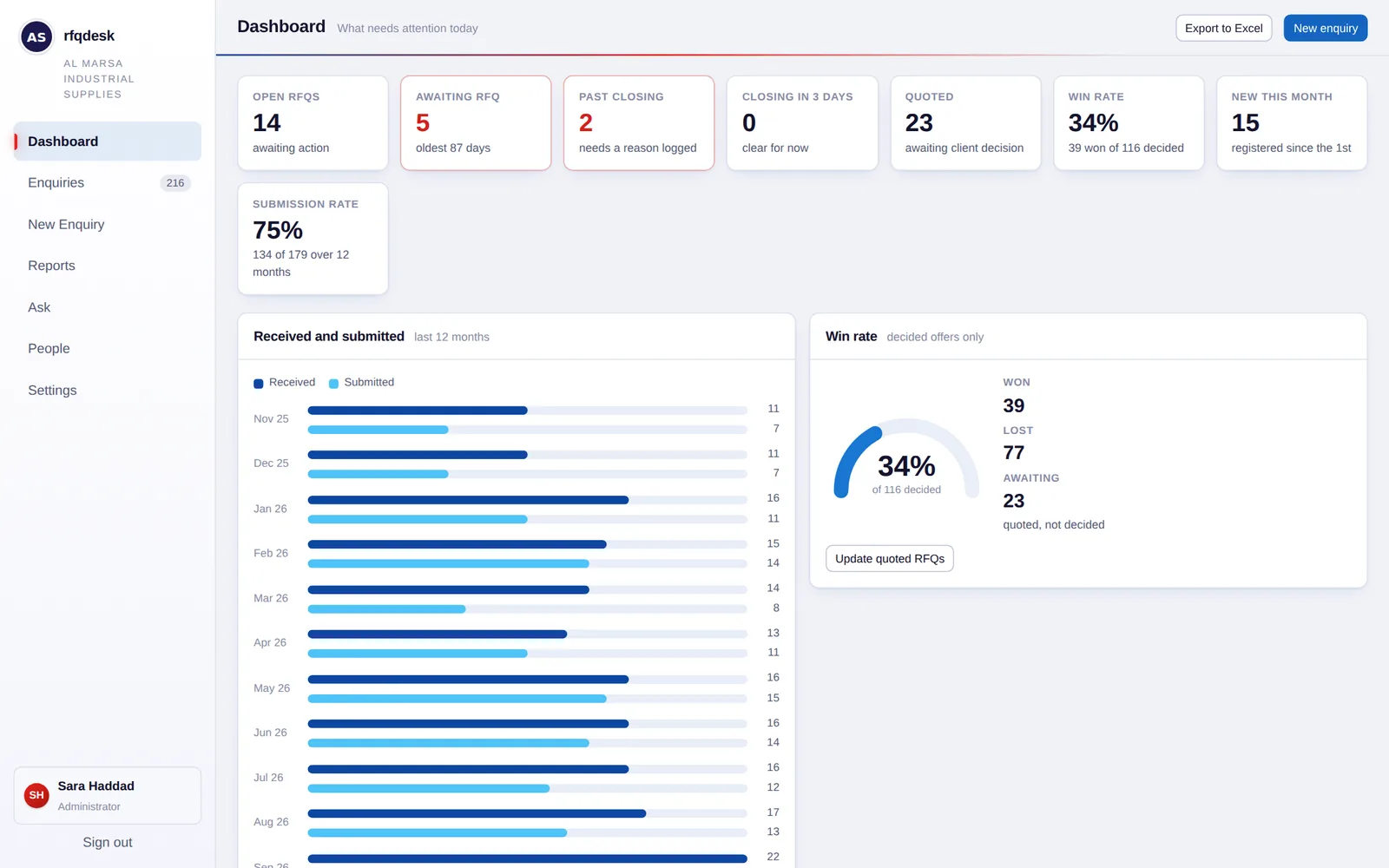This screenshot has height=868, width=1389.
Task: Open the Quoted card
Action: pyautogui.click(x=965, y=123)
